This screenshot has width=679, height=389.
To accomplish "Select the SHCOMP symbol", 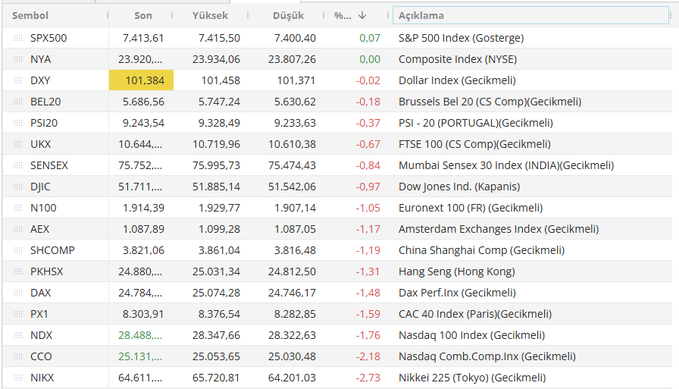I will [x=52, y=250].
